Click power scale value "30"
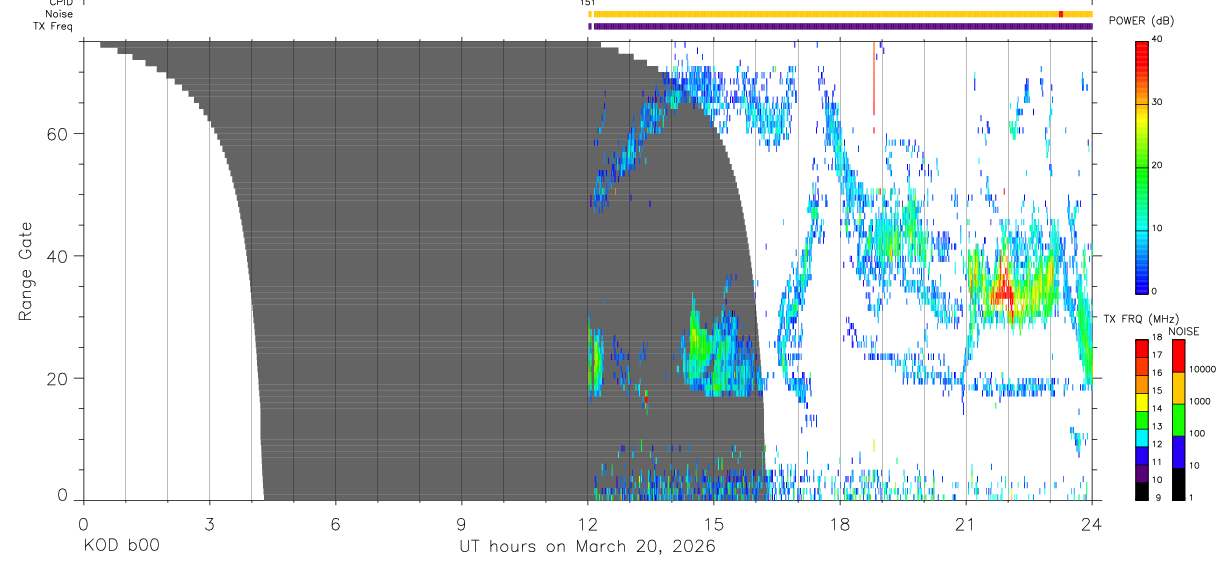 click(x=1158, y=103)
